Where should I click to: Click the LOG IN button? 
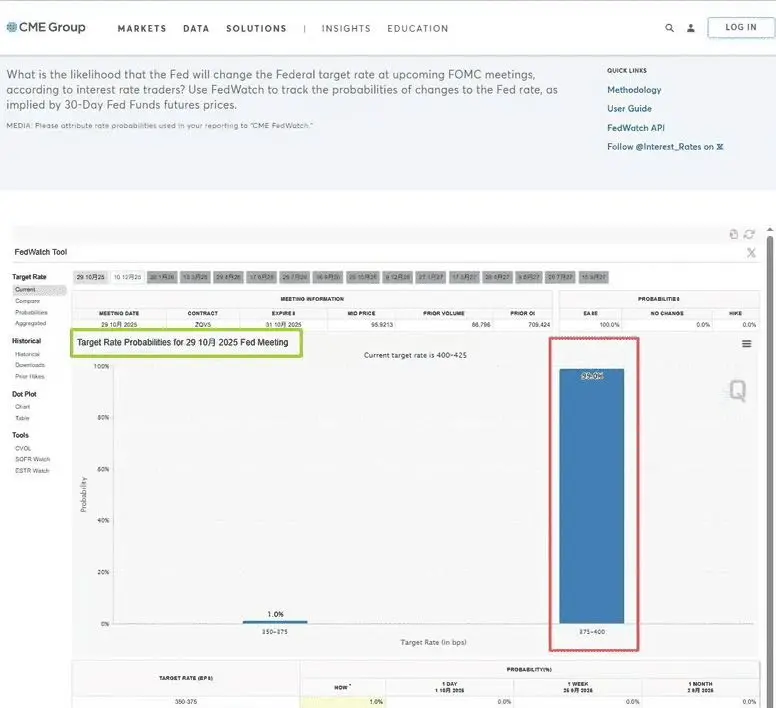tap(740, 27)
